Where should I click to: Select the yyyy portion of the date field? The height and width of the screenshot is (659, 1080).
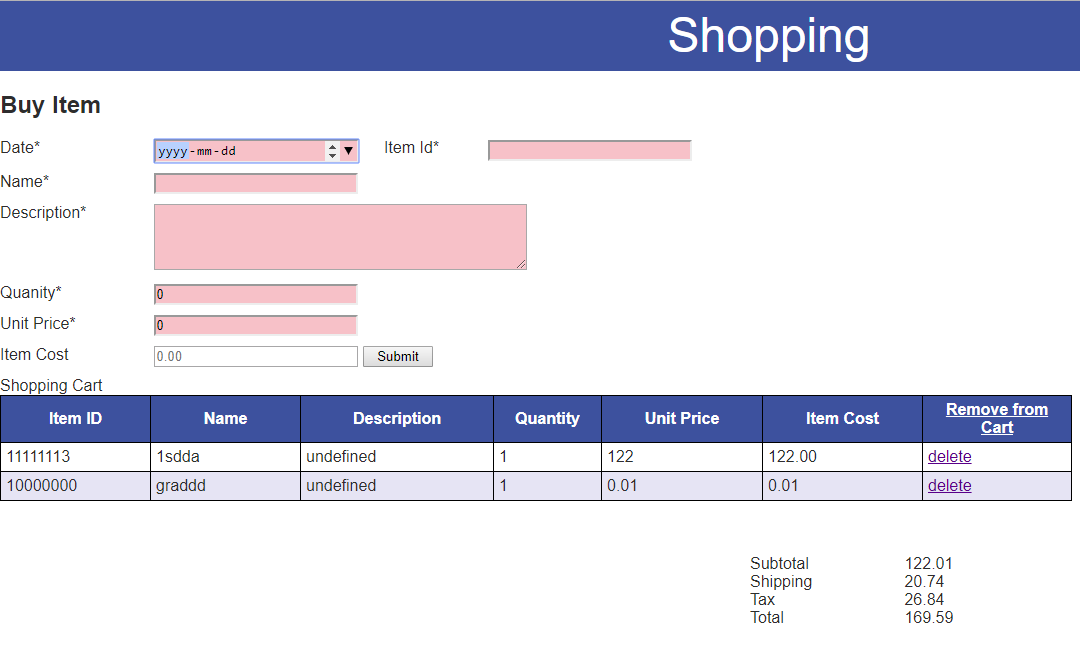point(172,151)
